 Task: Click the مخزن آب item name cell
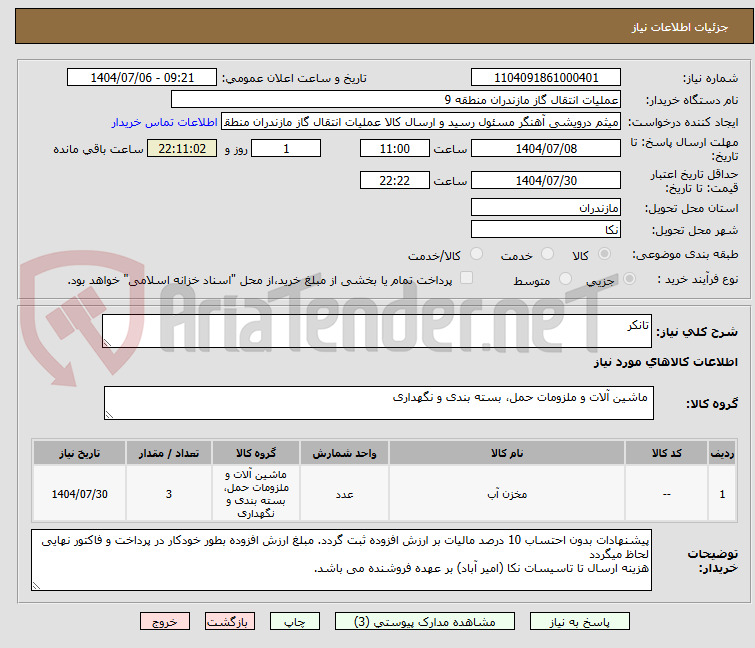[x=507, y=494]
